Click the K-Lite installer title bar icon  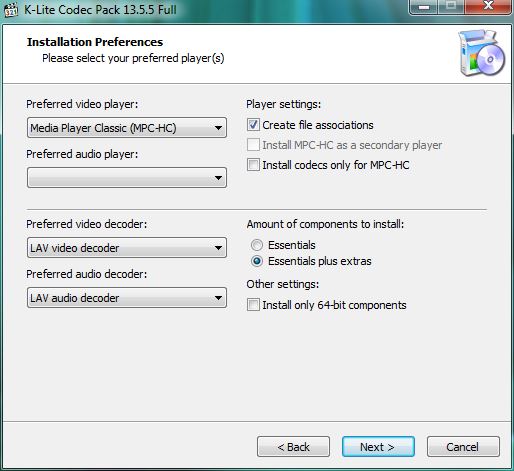click(x=11, y=9)
